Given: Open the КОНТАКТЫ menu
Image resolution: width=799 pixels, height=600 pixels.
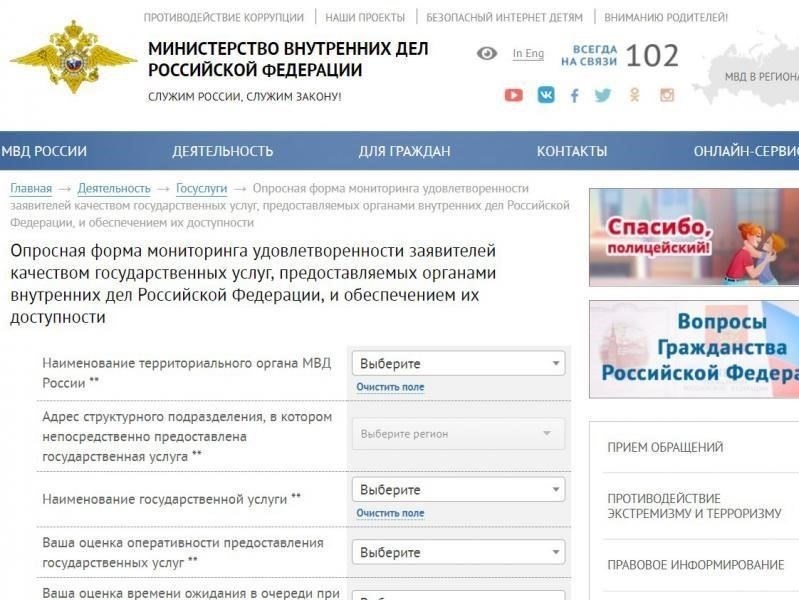Looking at the screenshot, I should (x=572, y=151).
